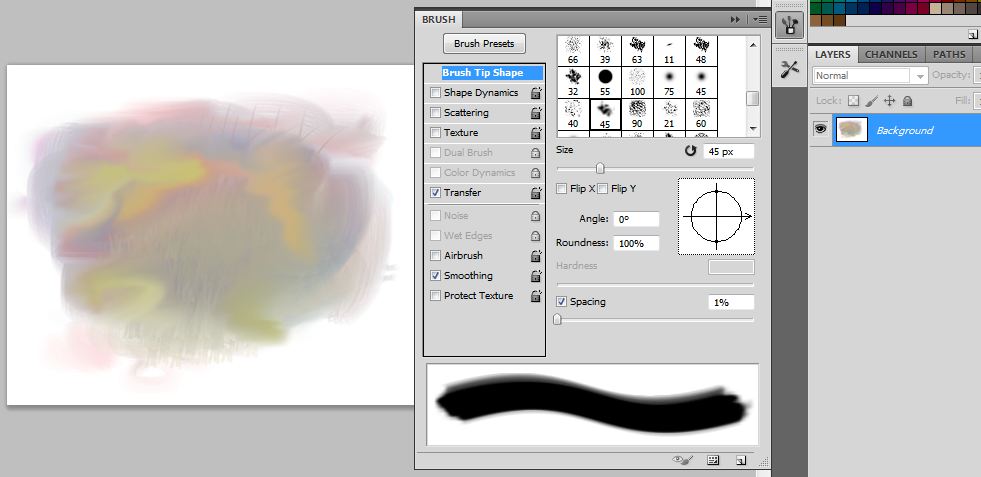The image size is (981, 477).
Task: Create a new brush icon
Action: coord(741,460)
